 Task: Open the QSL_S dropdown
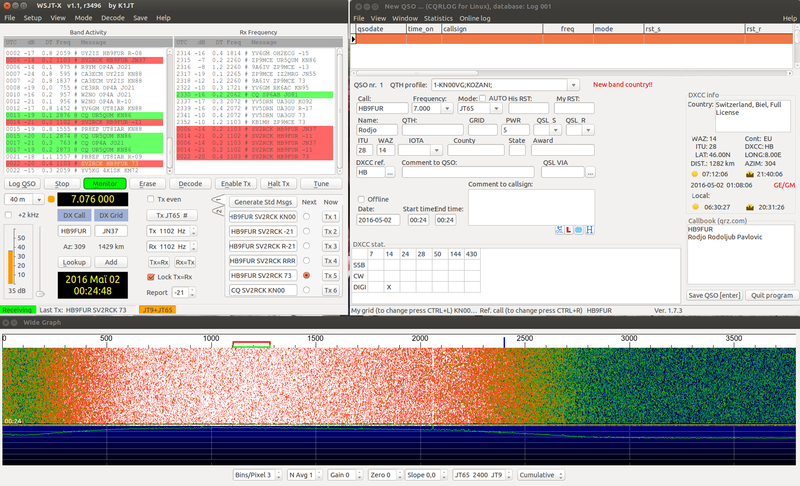point(556,131)
